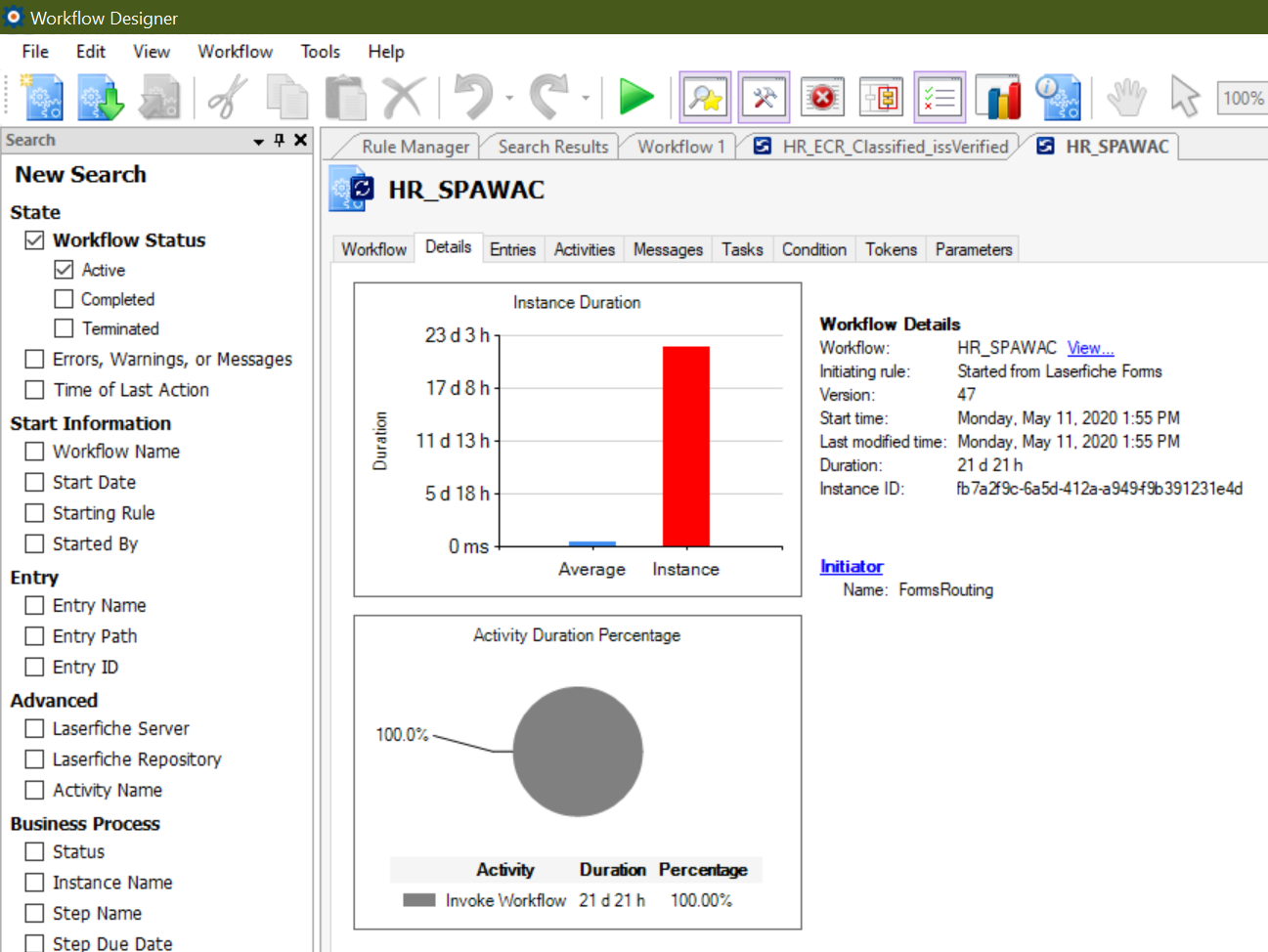The height and width of the screenshot is (952, 1268).
Task: Open the Messages sub-tab
Action: pyautogui.click(x=668, y=249)
